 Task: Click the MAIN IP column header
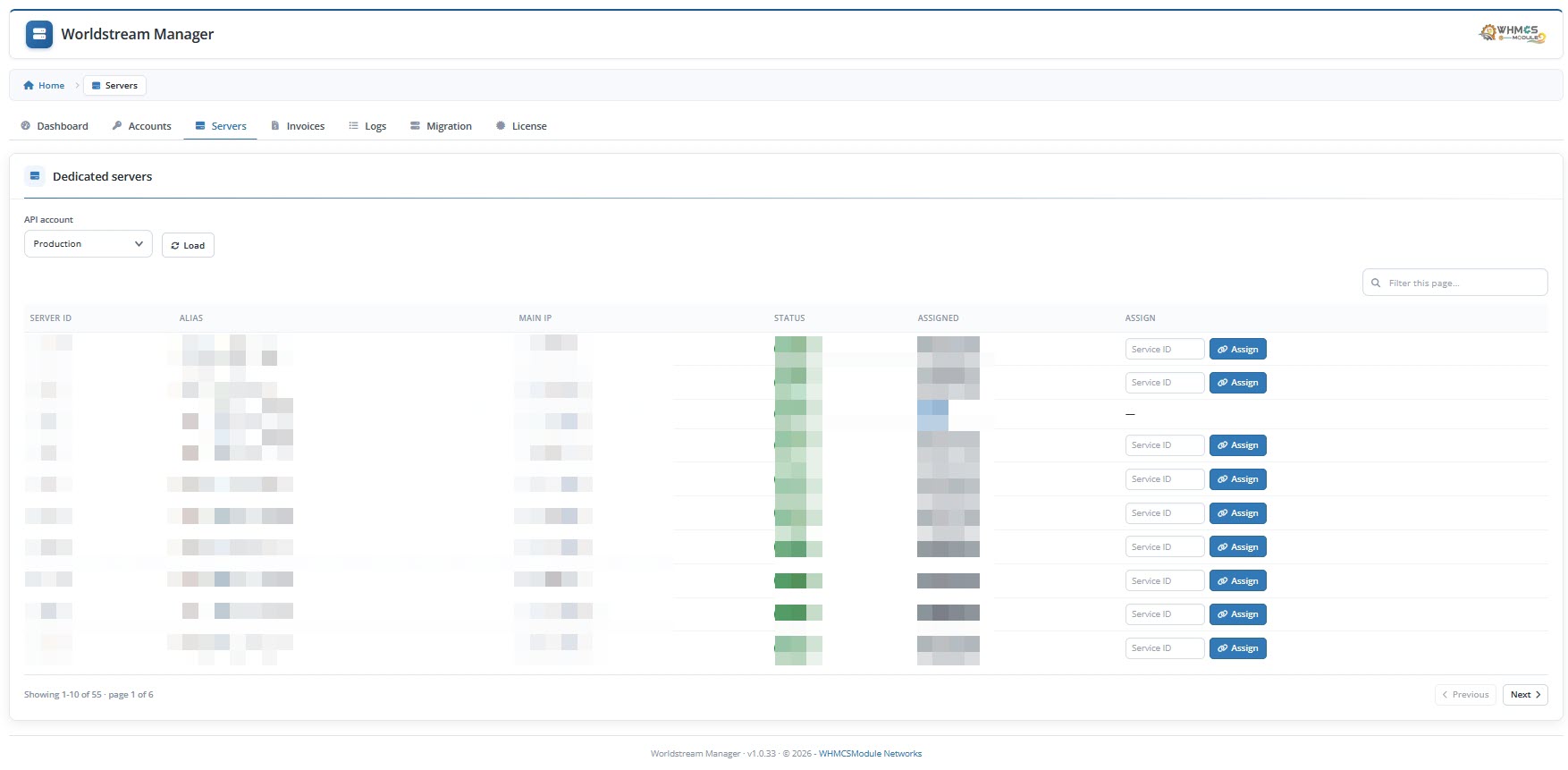click(535, 318)
